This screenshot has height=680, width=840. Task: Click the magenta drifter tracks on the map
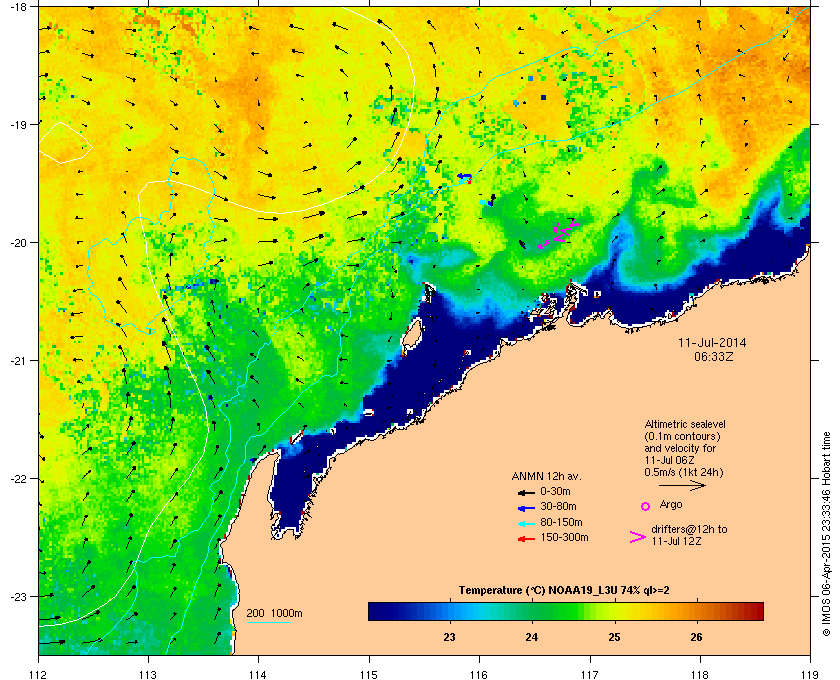558,233
